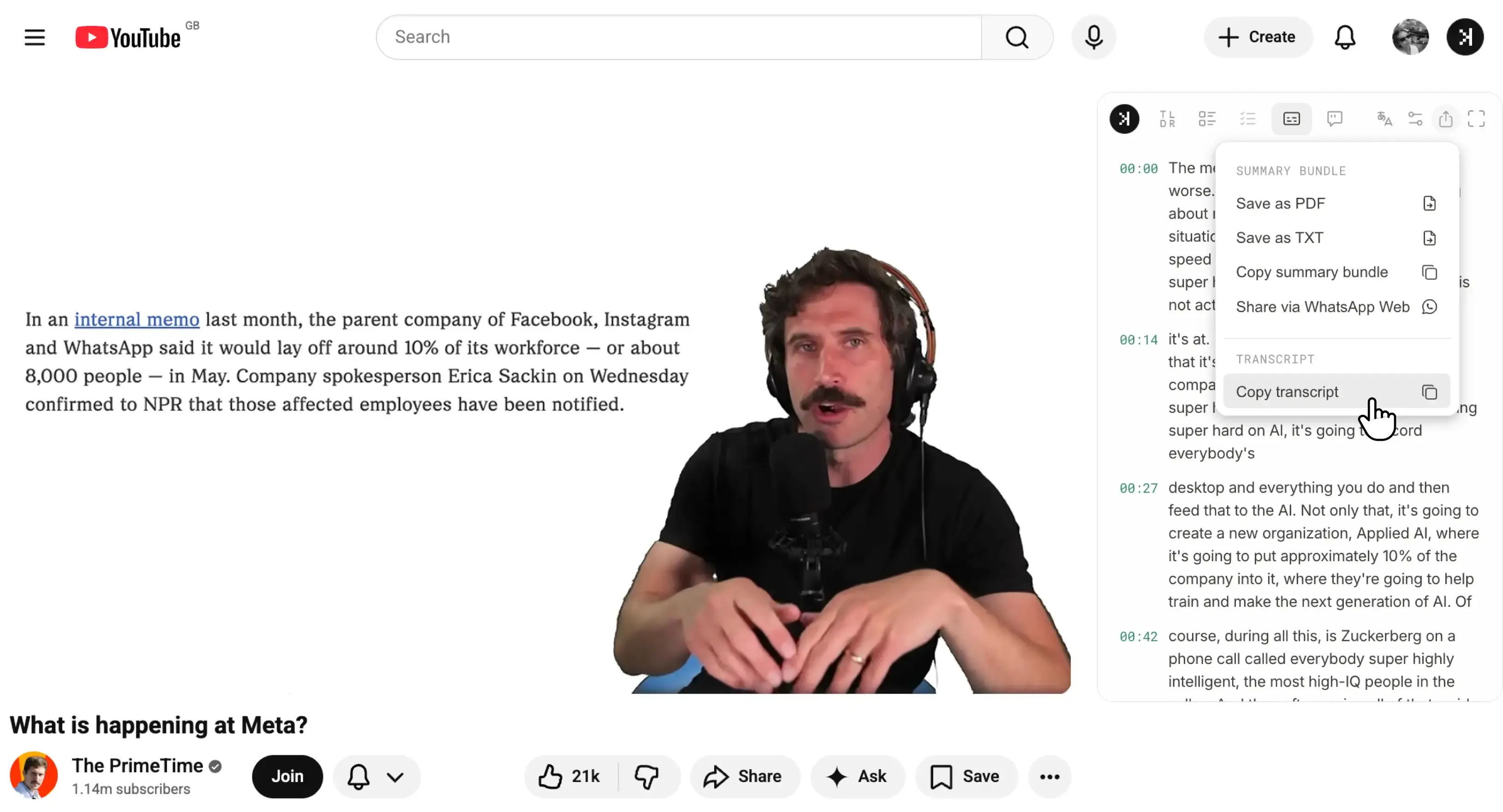Viewport: 1503px width, 812px height.
Task: Click the Create button
Action: point(1258,37)
